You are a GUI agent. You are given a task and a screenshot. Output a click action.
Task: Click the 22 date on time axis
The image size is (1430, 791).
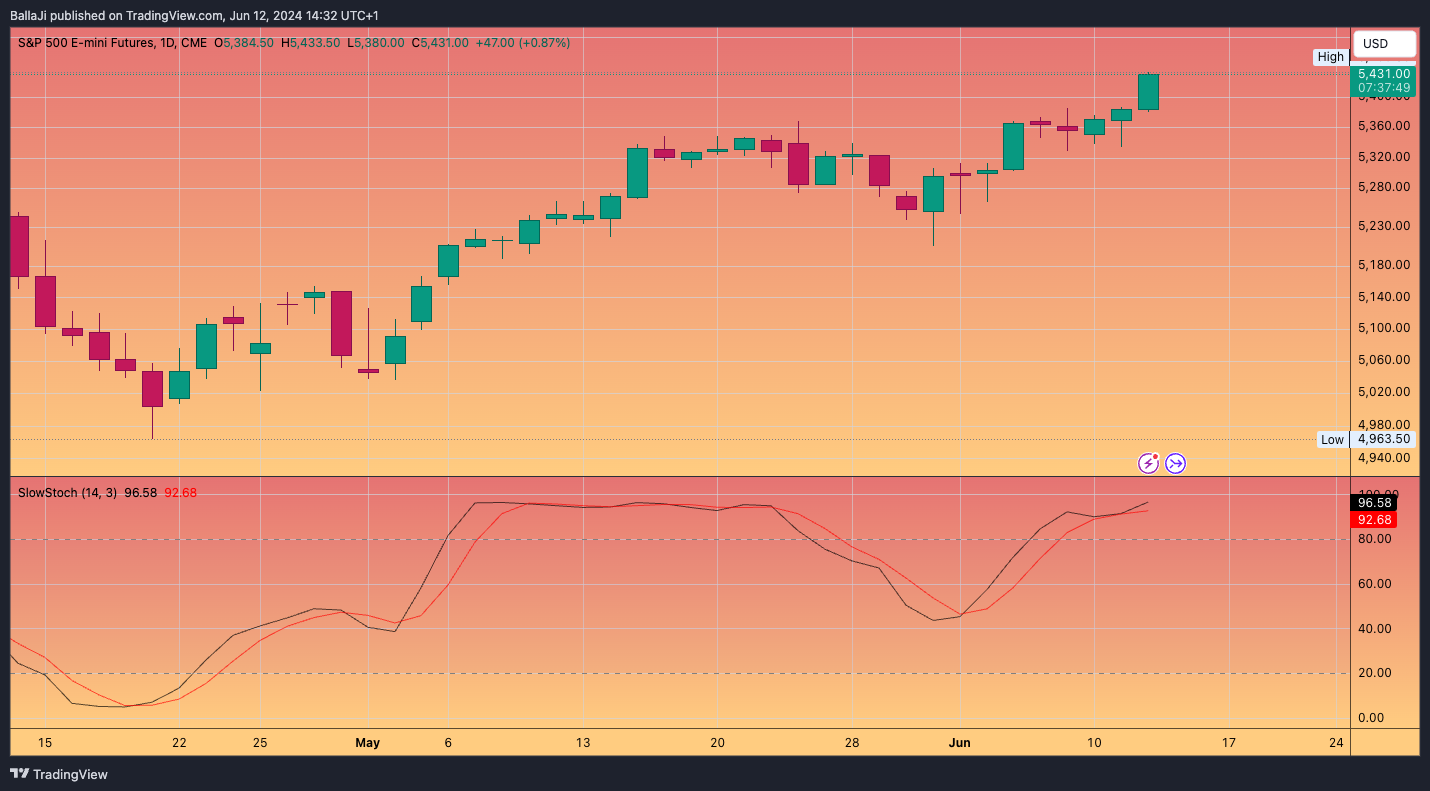pyautogui.click(x=179, y=742)
